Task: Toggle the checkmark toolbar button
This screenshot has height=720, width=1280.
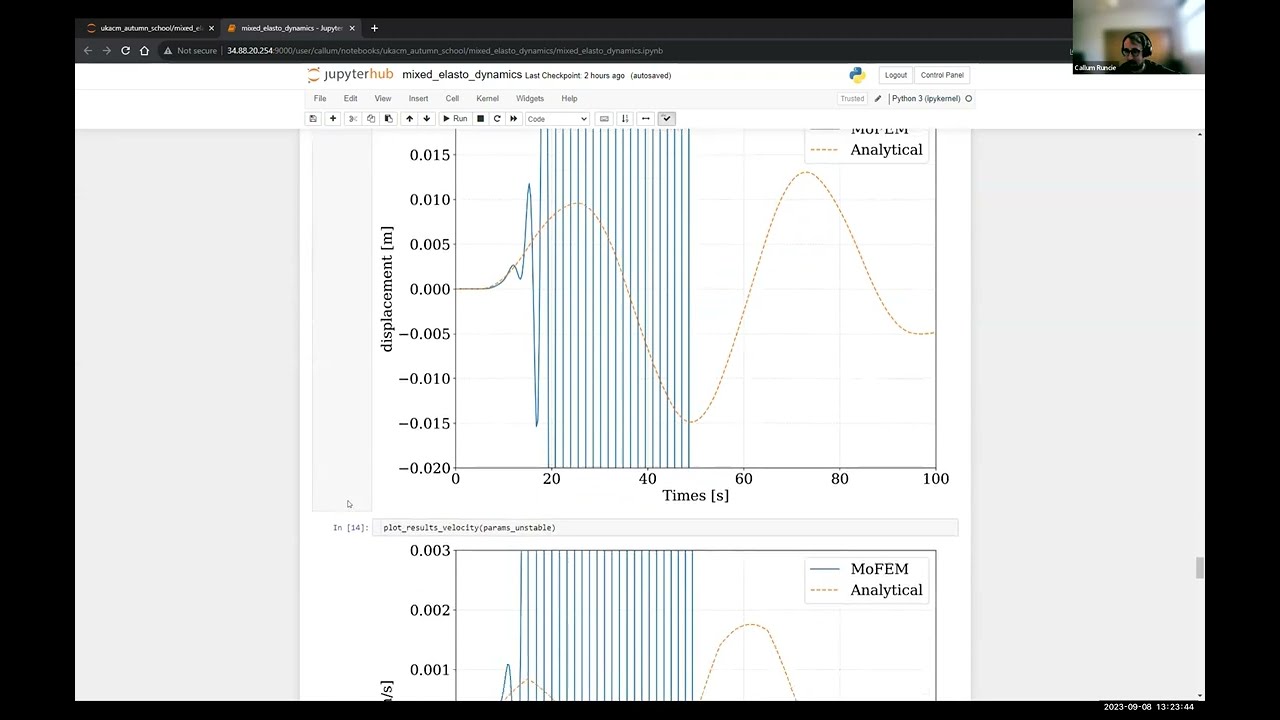Action: (x=667, y=118)
